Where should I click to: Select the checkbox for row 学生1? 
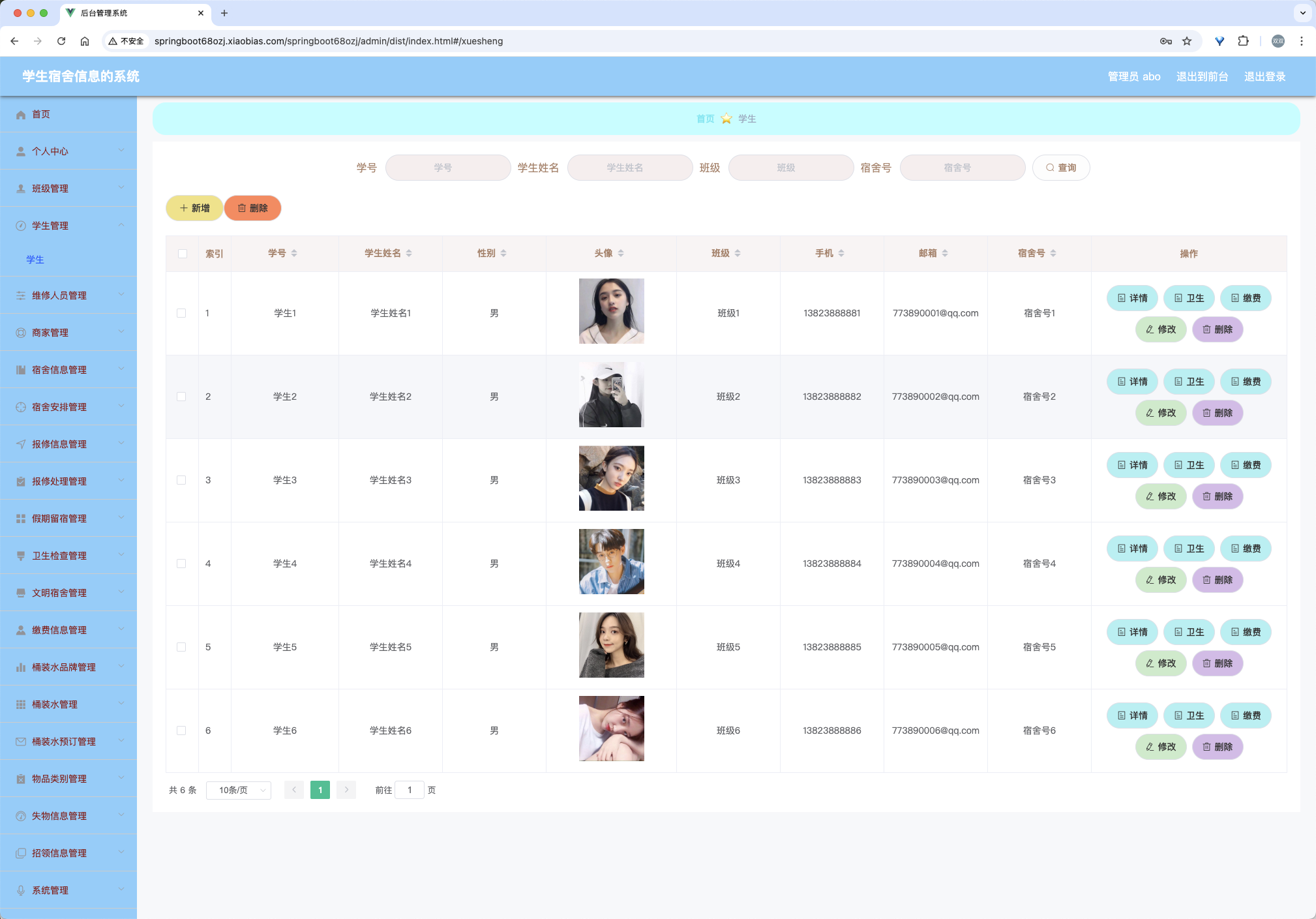click(181, 313)
